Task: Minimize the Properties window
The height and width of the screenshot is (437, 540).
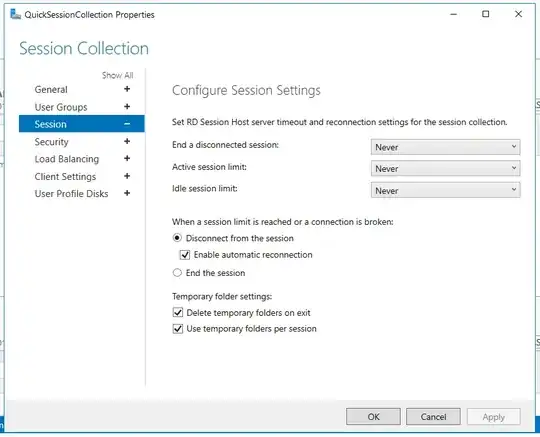Action: (x=454, y=14)
